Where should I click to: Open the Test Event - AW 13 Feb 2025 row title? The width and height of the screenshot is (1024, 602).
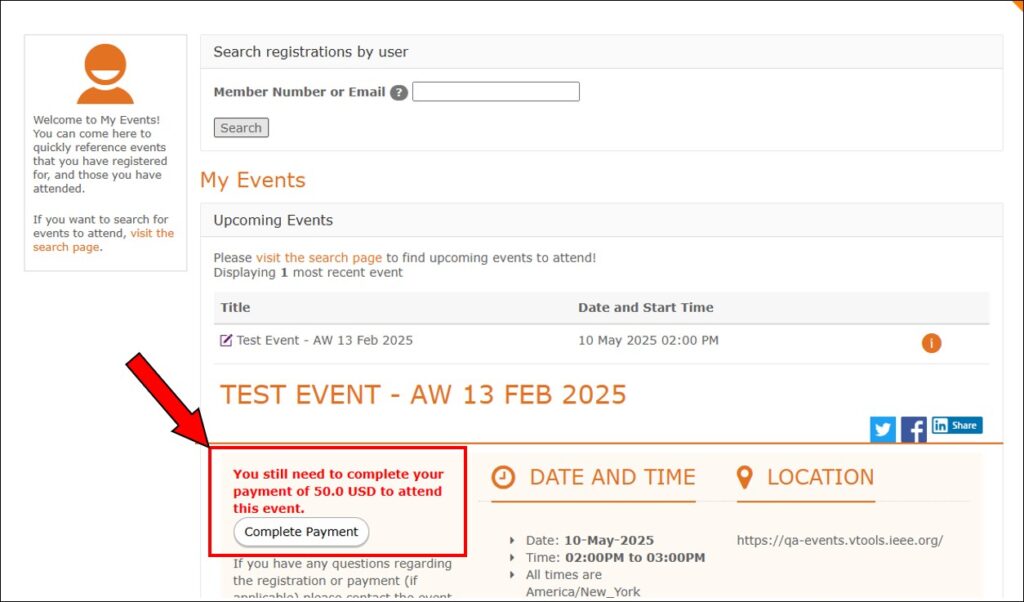[x=325, y=340]
